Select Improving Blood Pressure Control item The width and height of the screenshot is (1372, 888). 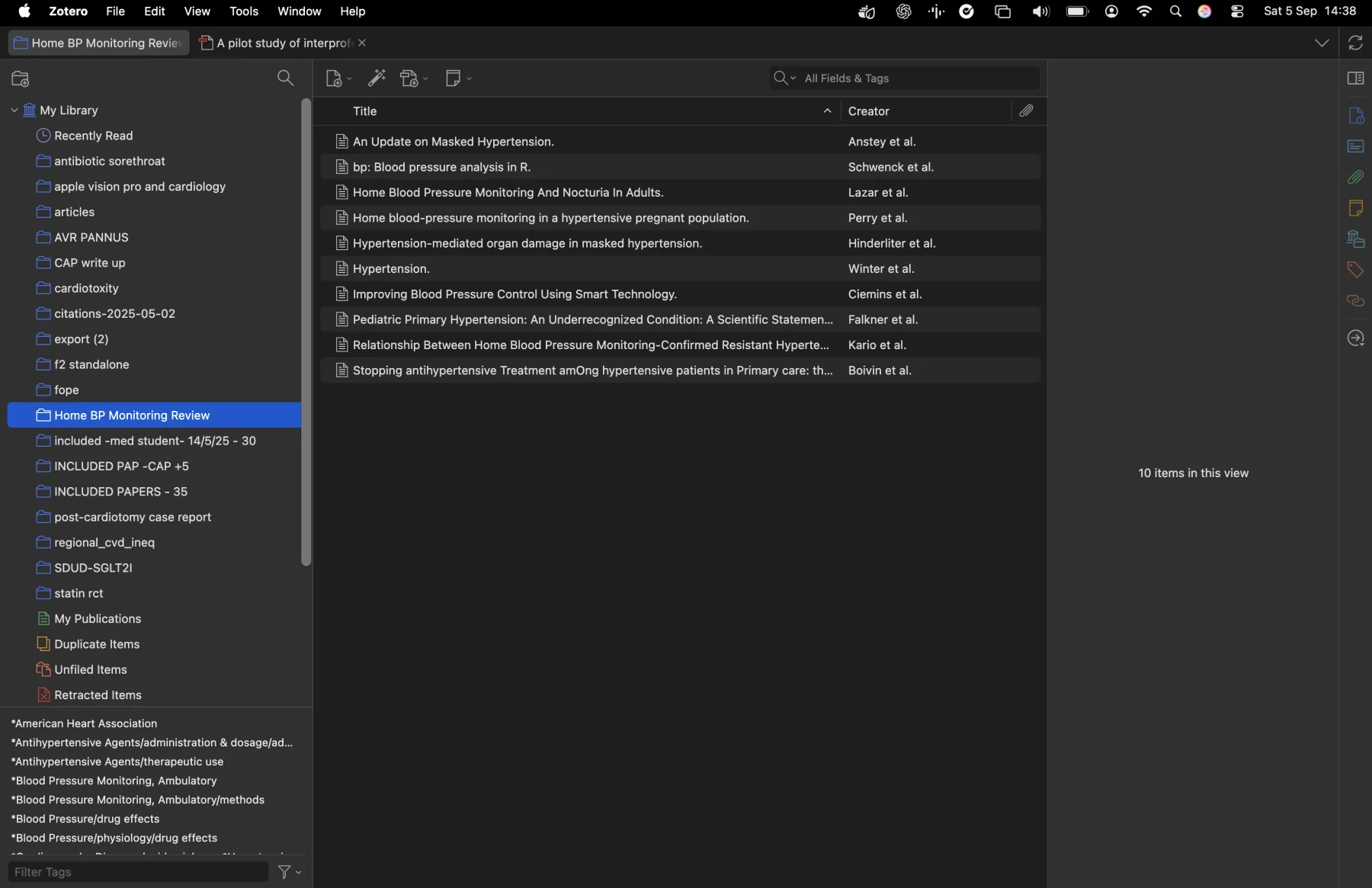coord(680,294)
